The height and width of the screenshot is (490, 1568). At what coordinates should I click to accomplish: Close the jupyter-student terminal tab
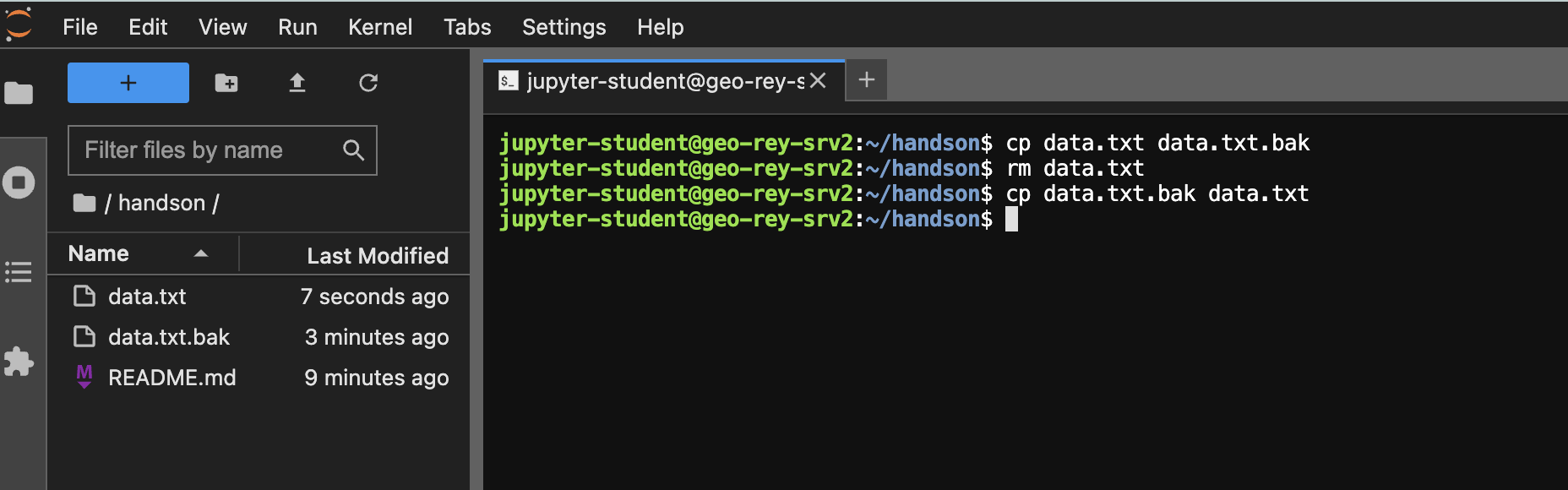pyautogui.click(x=818, y=80)
